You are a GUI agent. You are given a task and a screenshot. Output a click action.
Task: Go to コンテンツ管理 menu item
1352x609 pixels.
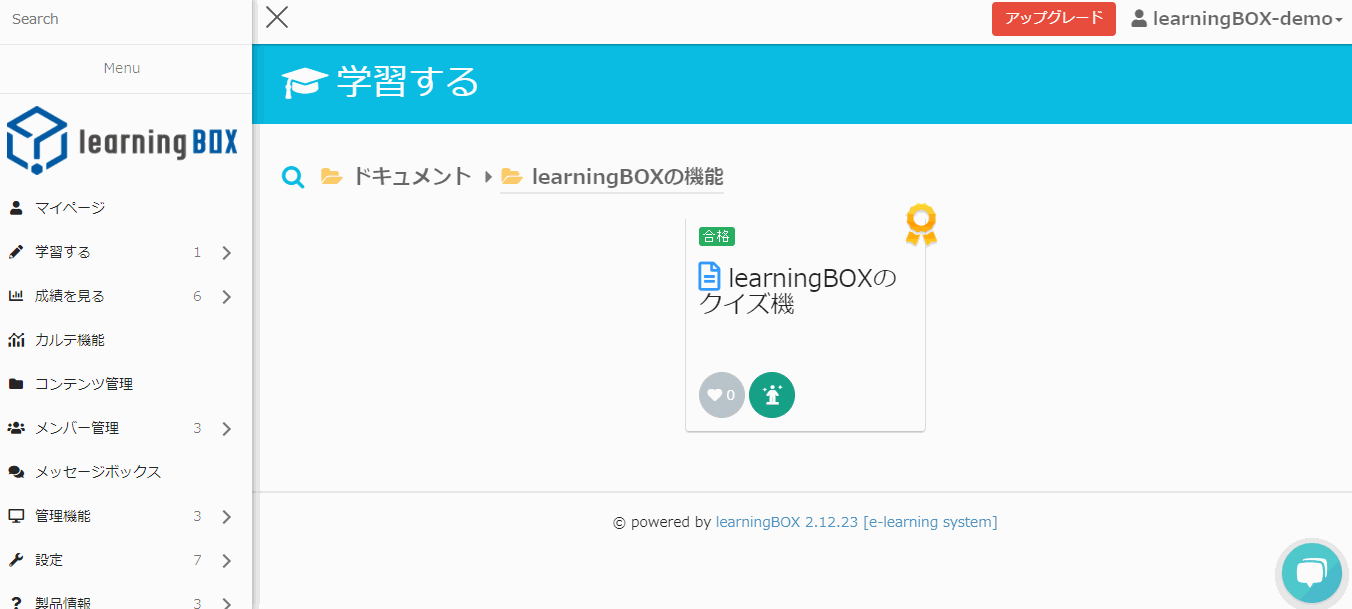[x=84, y=384]
